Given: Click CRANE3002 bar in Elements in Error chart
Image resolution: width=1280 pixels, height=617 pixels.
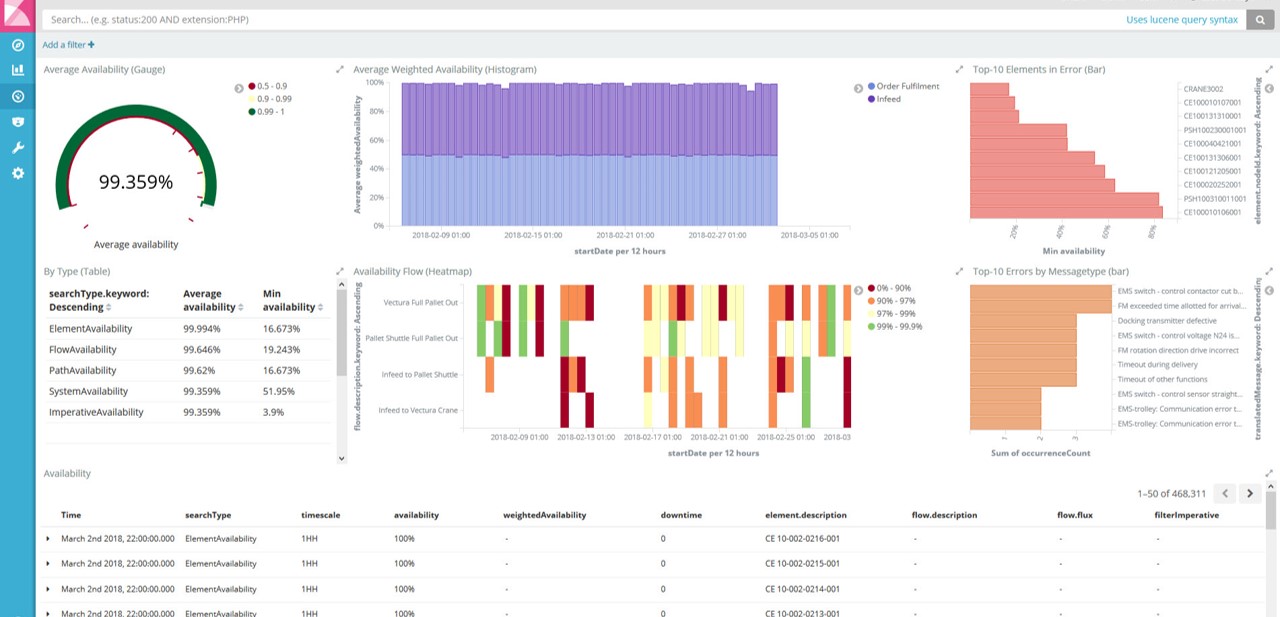Looking at the screenshot, I should tap(989, 89).
